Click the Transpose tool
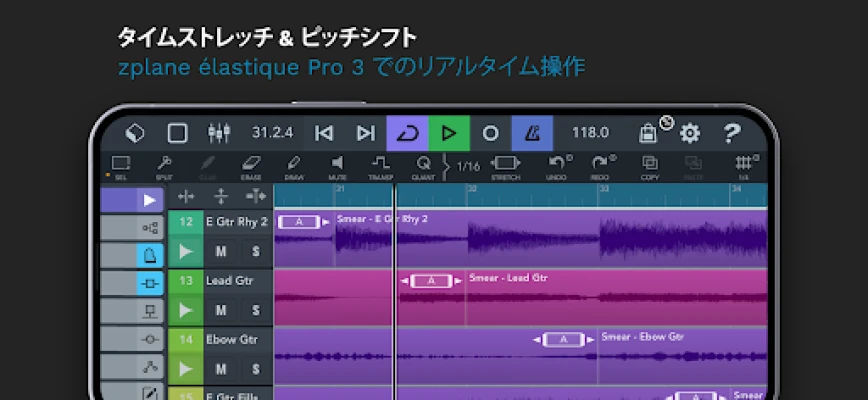This screenshot has height=400, width=868. (380, 164)
